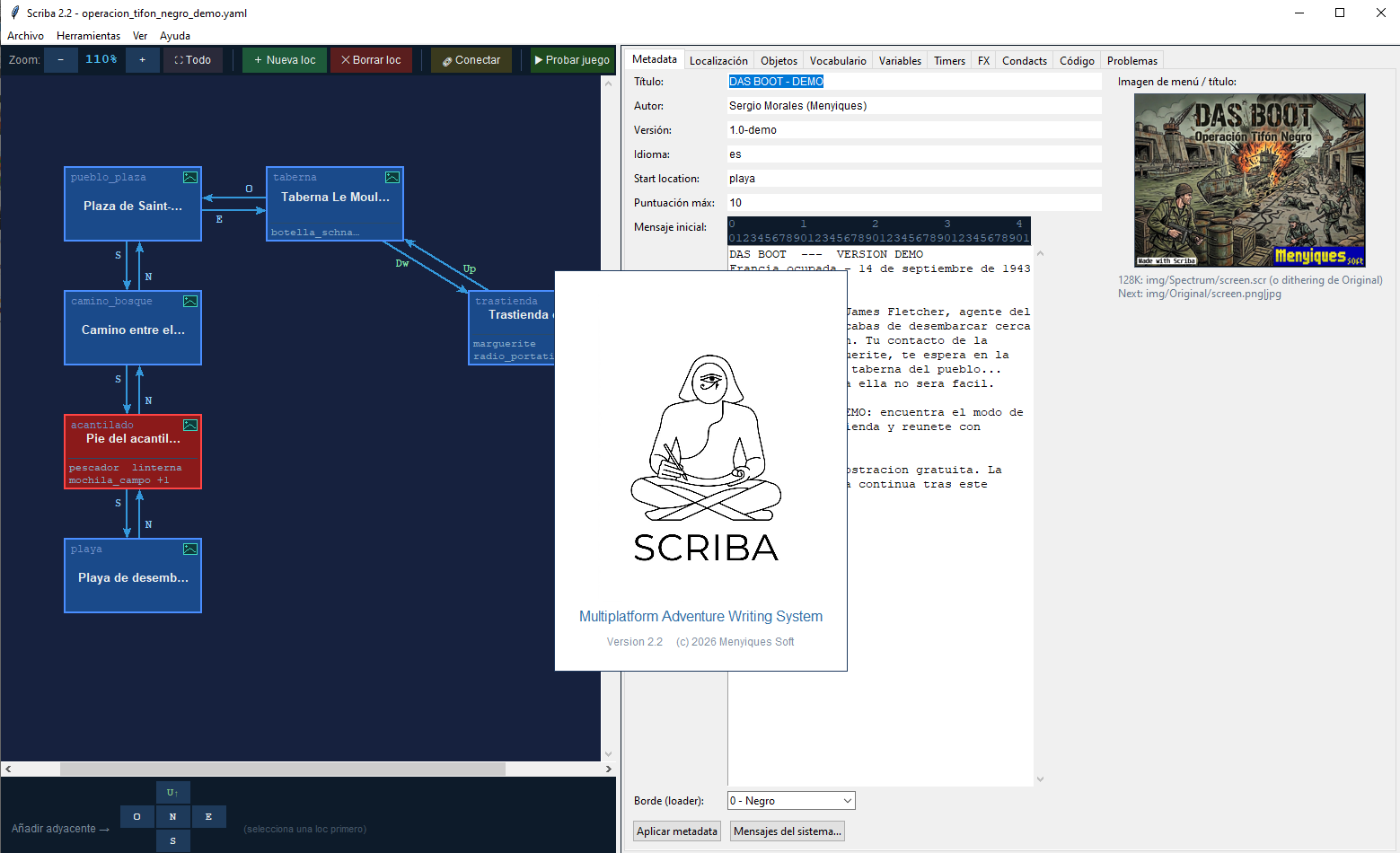Viewport: 1400px width, 853px height.
Task: Activate the Conectar link tool
Action: (x=471, y=60)
